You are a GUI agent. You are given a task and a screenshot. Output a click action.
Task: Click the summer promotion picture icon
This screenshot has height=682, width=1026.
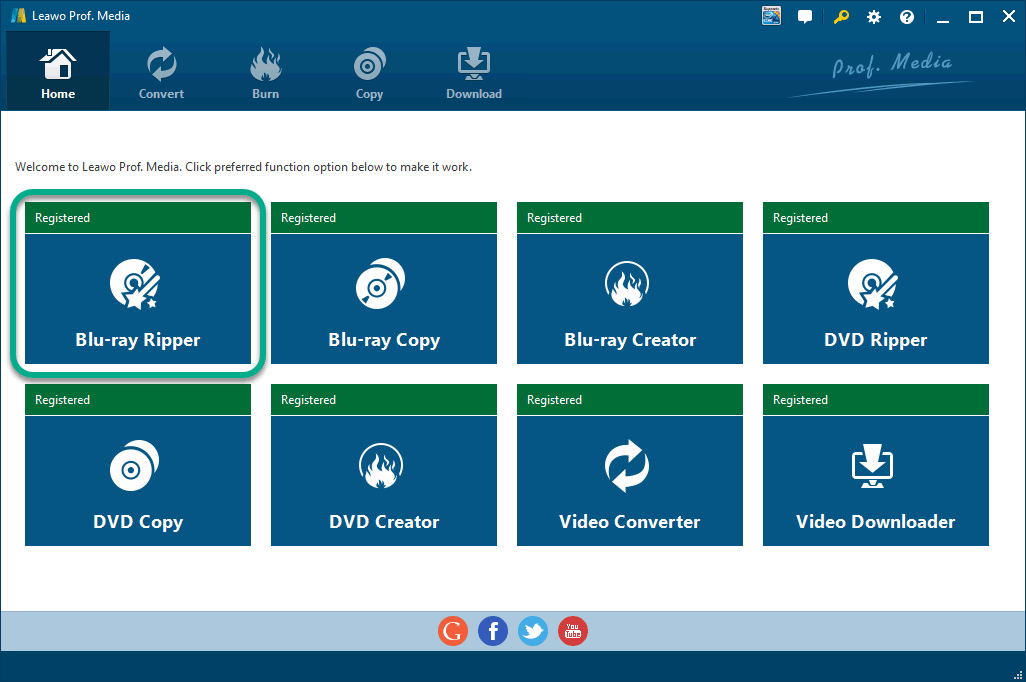[x=771, y=16]
